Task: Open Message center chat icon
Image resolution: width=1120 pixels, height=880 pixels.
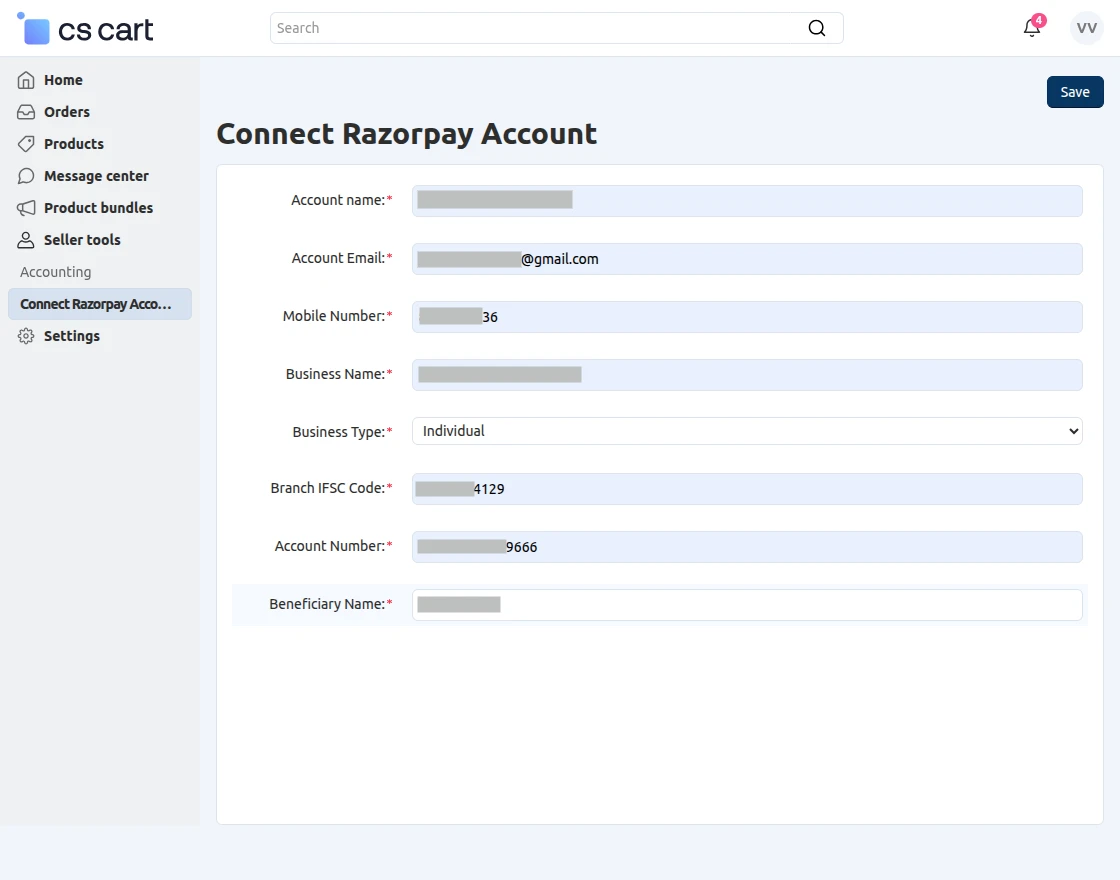Action: click(x=25, y=175)
